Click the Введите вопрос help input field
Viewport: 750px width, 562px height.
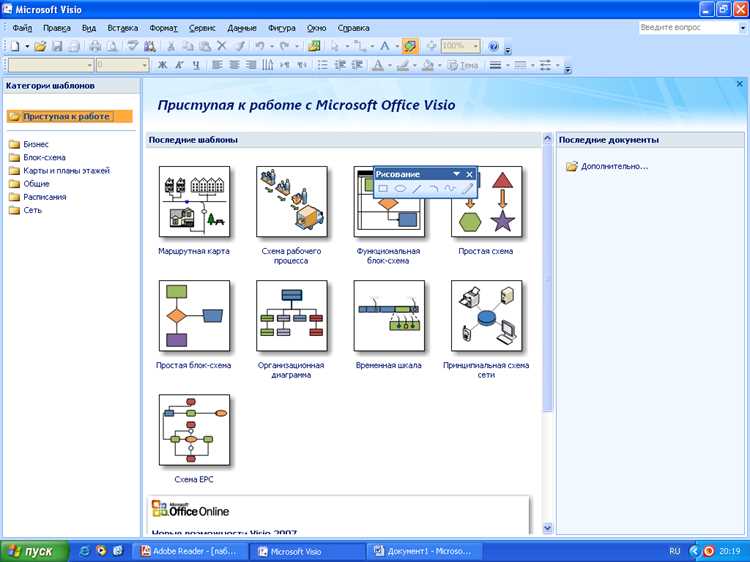point(689,28)
